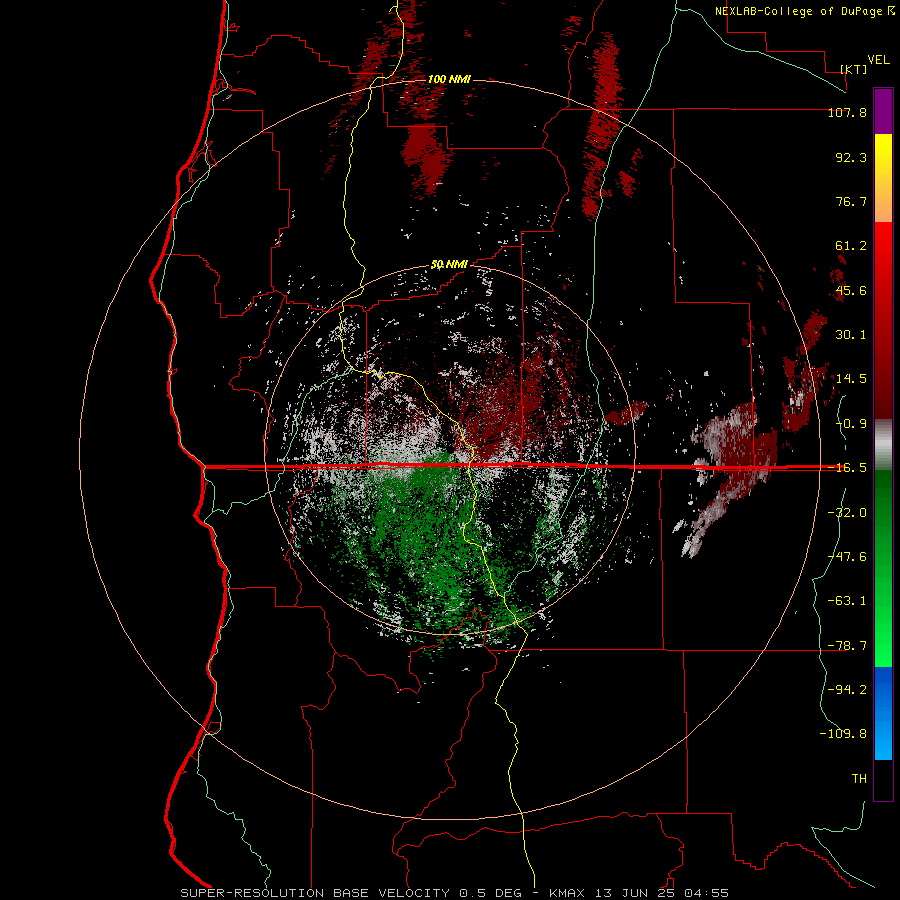900x900 pixels.
Task: Click the -63.1 velocity scale value
Action: pyautogui.click(x=847, y=601)
